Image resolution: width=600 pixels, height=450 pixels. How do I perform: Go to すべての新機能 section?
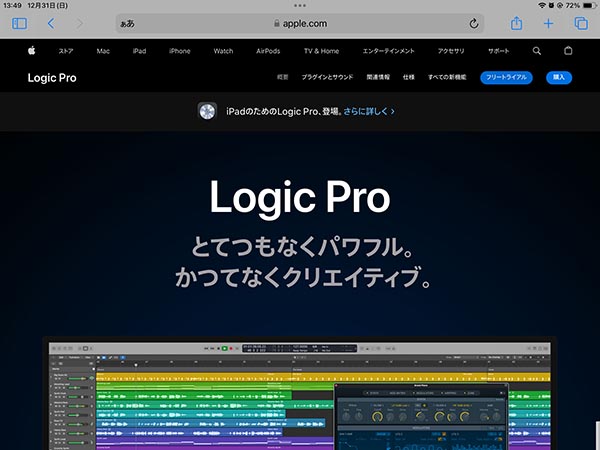(x=447, y=77)
